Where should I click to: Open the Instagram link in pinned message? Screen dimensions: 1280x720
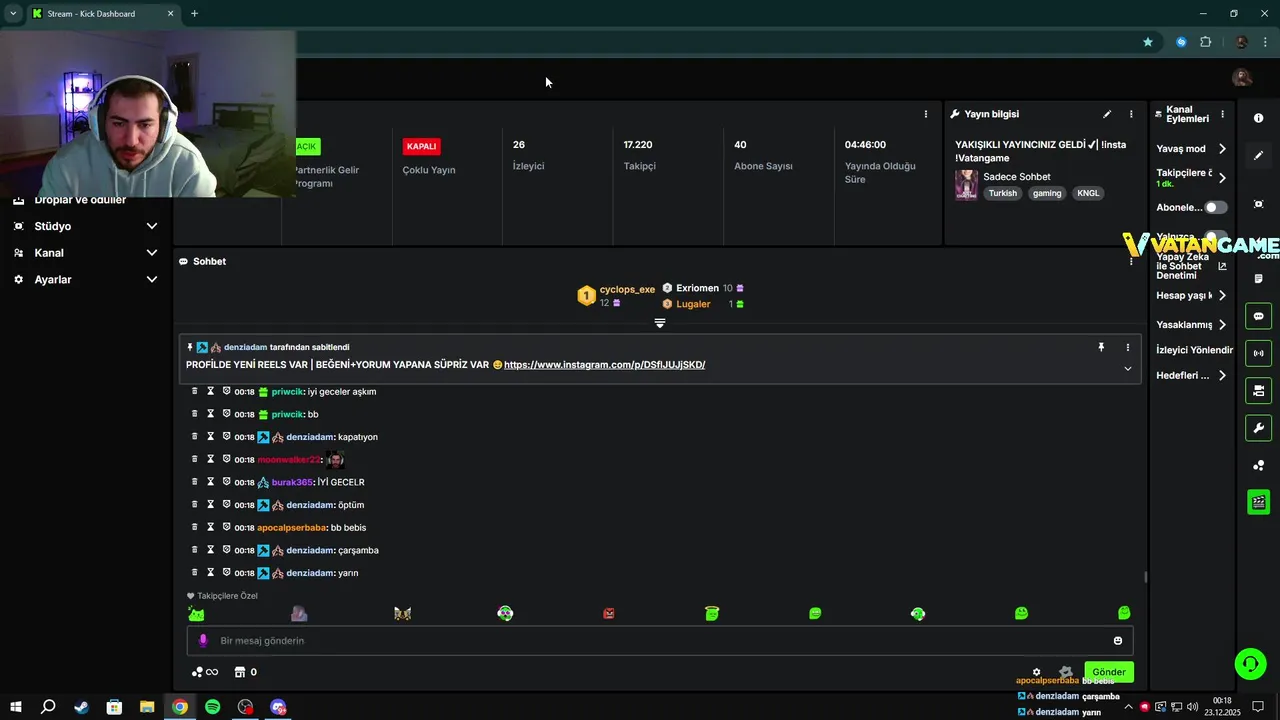pyautogui.click(x=604, y=365)
